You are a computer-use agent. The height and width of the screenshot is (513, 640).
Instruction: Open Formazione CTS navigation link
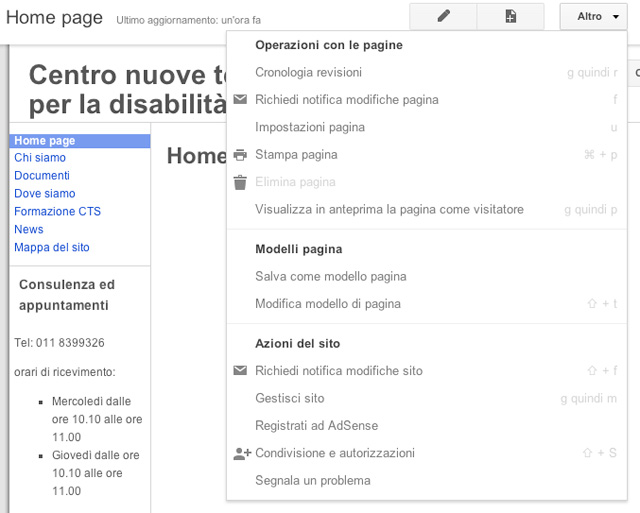click(x=57, y=212)
